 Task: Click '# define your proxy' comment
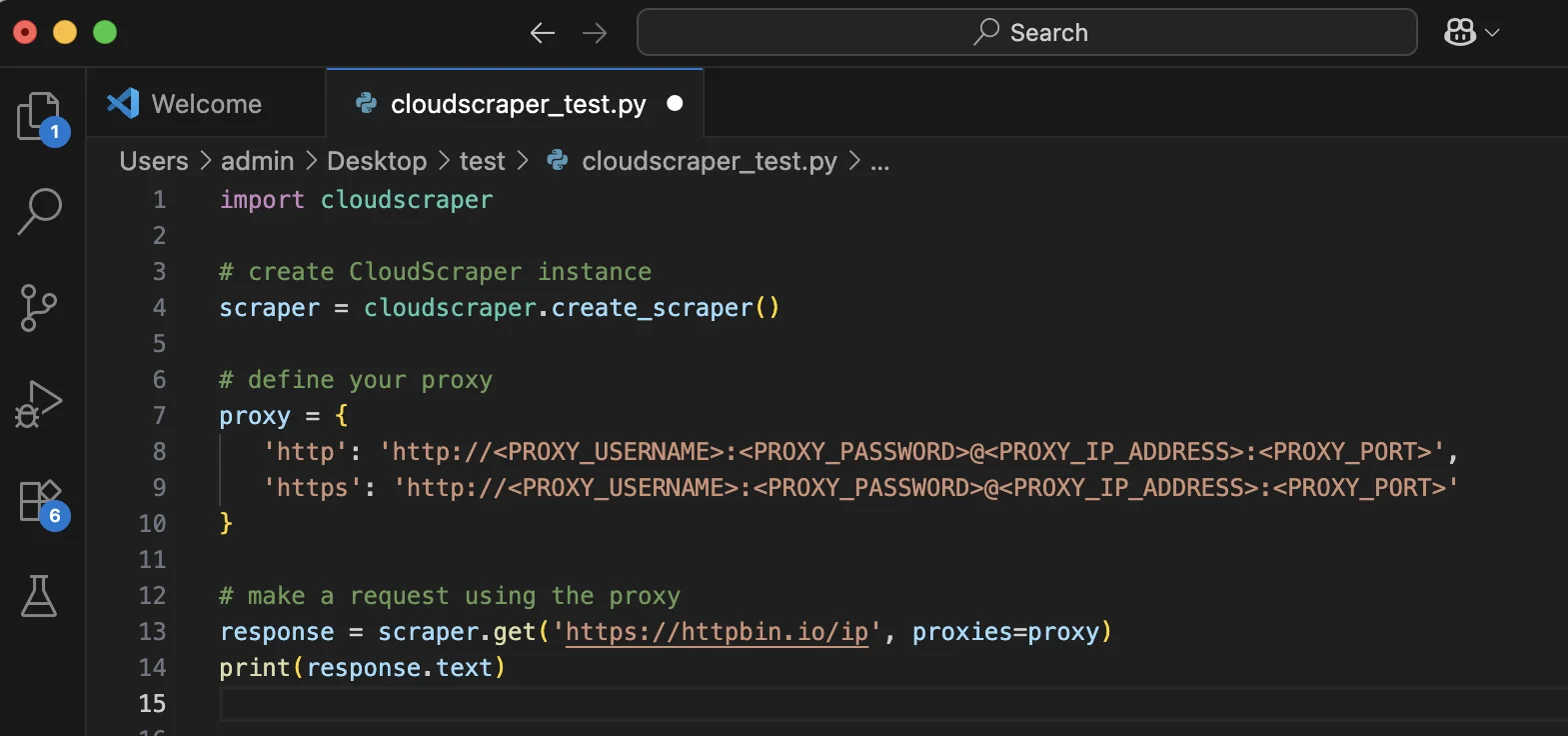(356, 380)
